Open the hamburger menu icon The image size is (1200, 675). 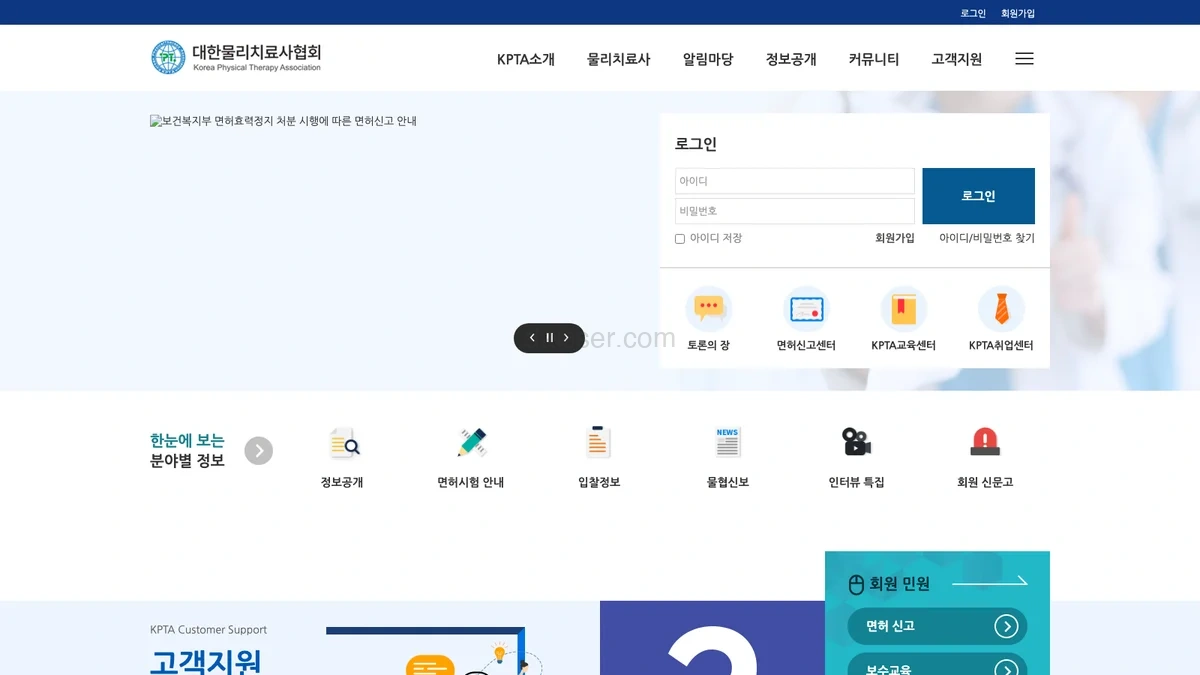coord(1024,59)
